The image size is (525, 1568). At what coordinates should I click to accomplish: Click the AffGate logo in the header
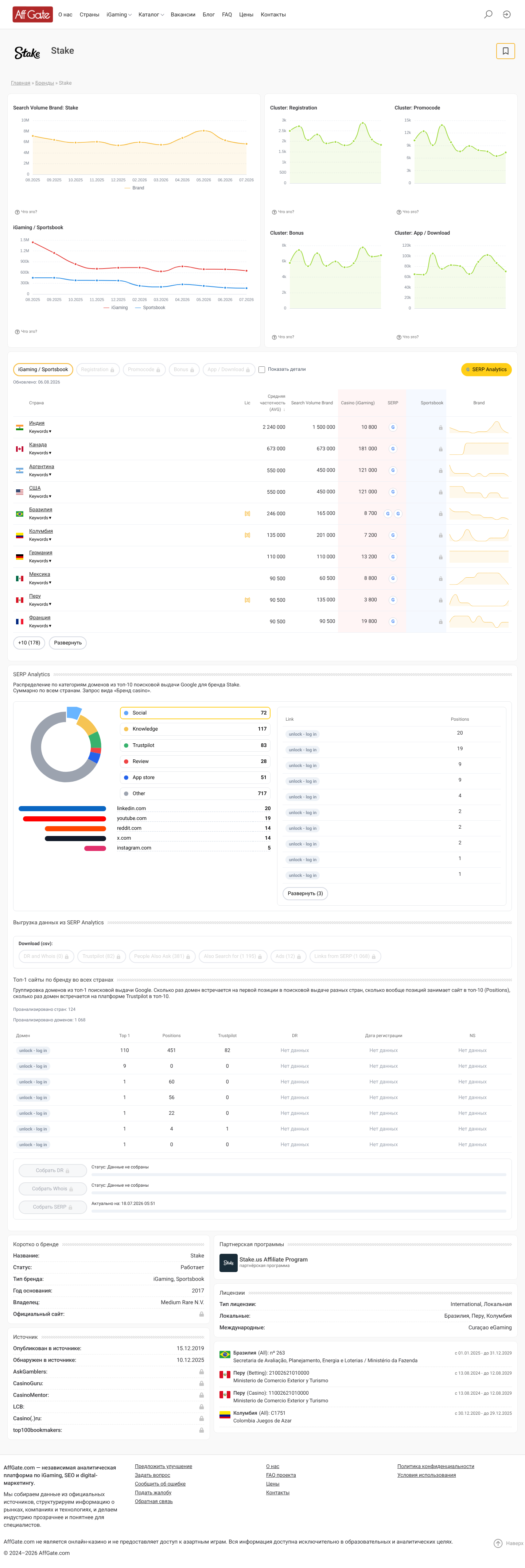pyautogui.click(x=33, y=15)
